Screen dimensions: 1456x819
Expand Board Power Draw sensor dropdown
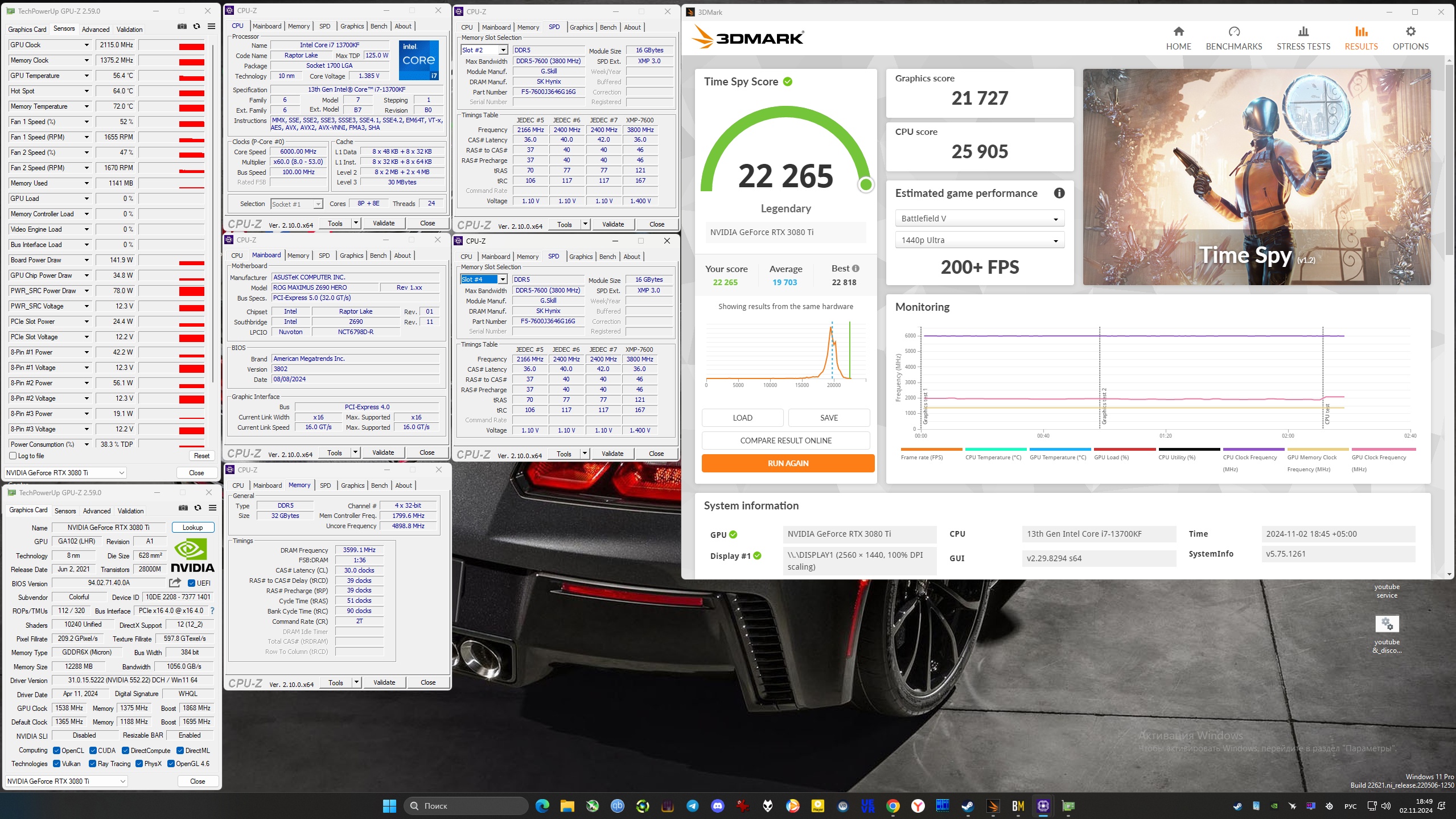[87, 260]
